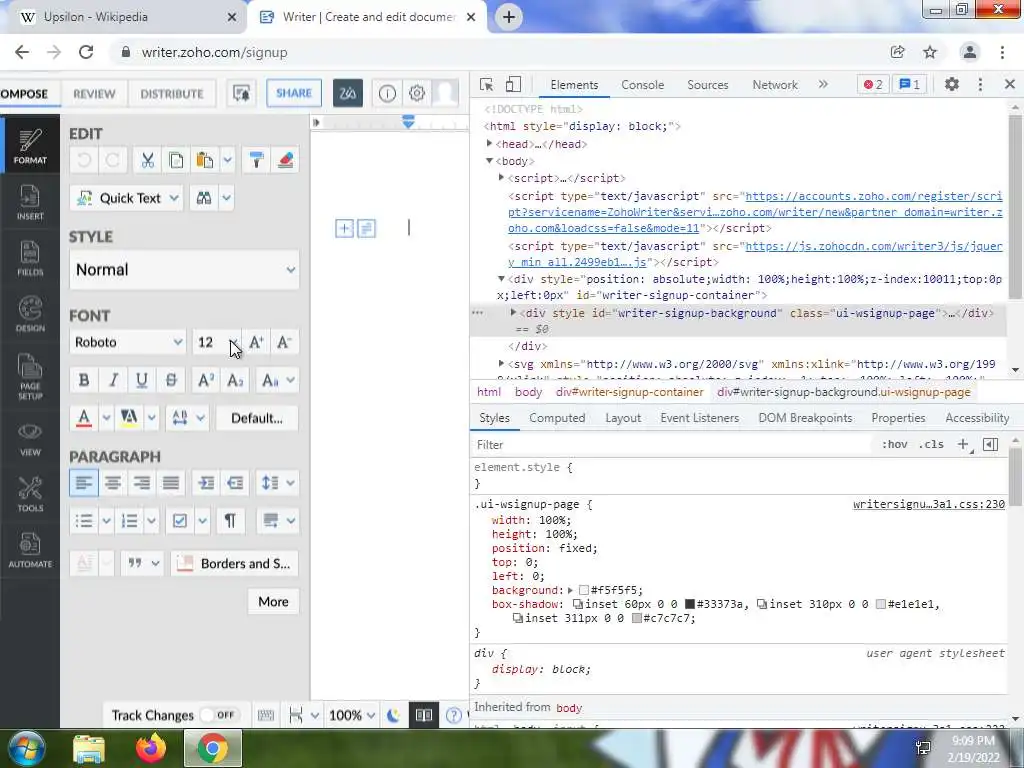Increase indent icon in Paragraph section

206,483
